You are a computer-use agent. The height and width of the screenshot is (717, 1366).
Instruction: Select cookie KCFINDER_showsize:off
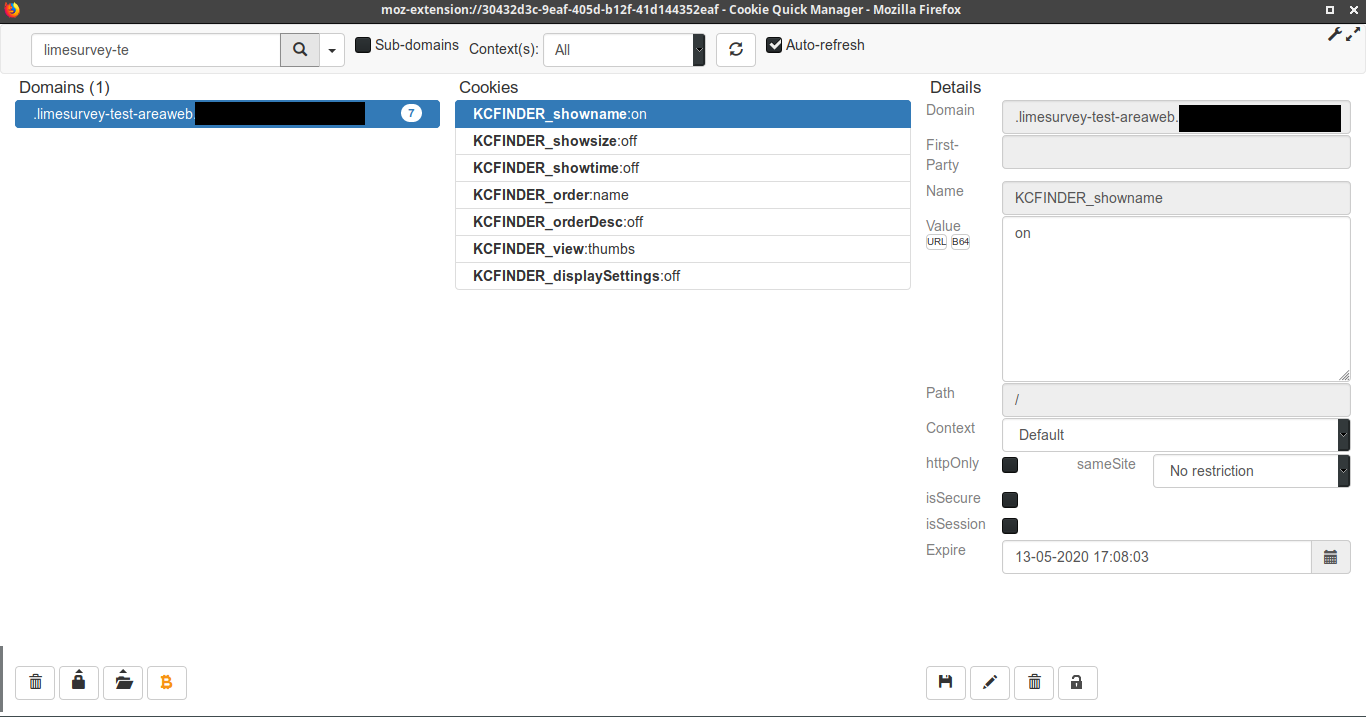683,141
